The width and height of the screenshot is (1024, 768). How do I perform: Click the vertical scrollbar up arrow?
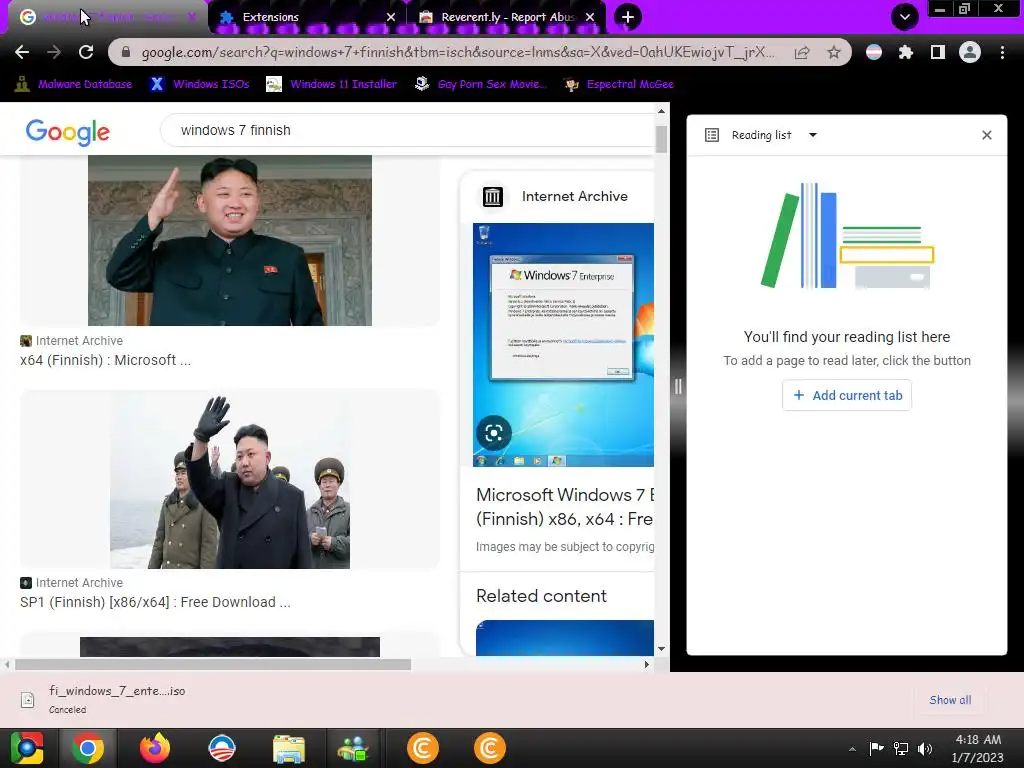662,111
